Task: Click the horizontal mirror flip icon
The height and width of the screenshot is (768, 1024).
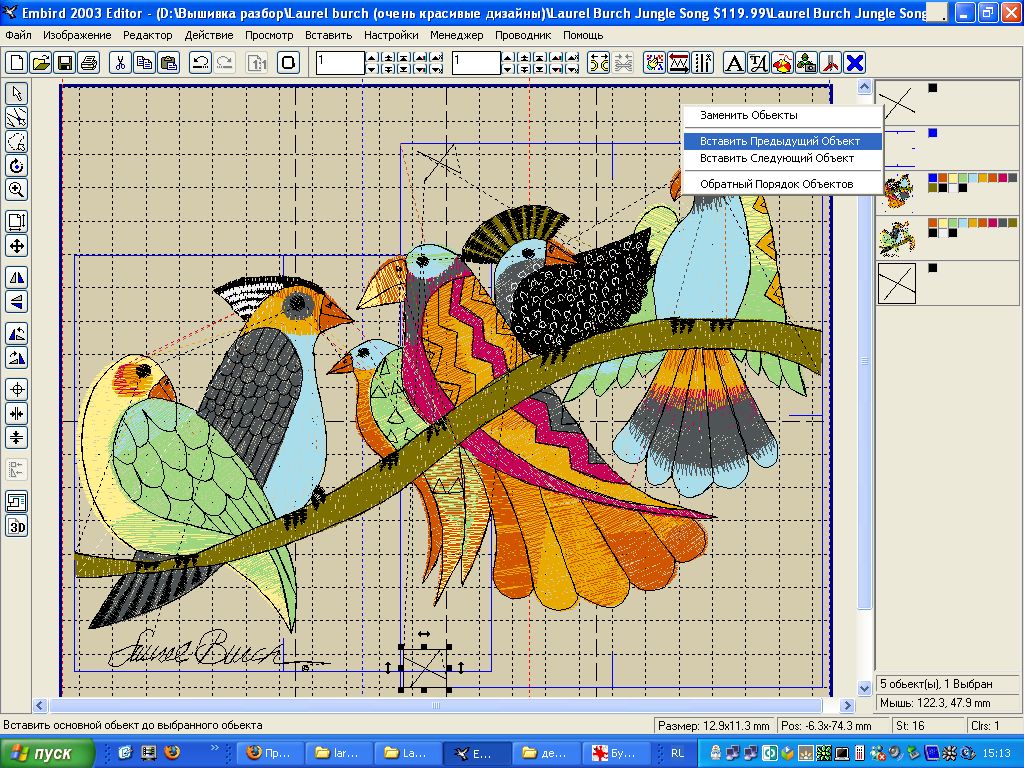Action: coord(17,277)
